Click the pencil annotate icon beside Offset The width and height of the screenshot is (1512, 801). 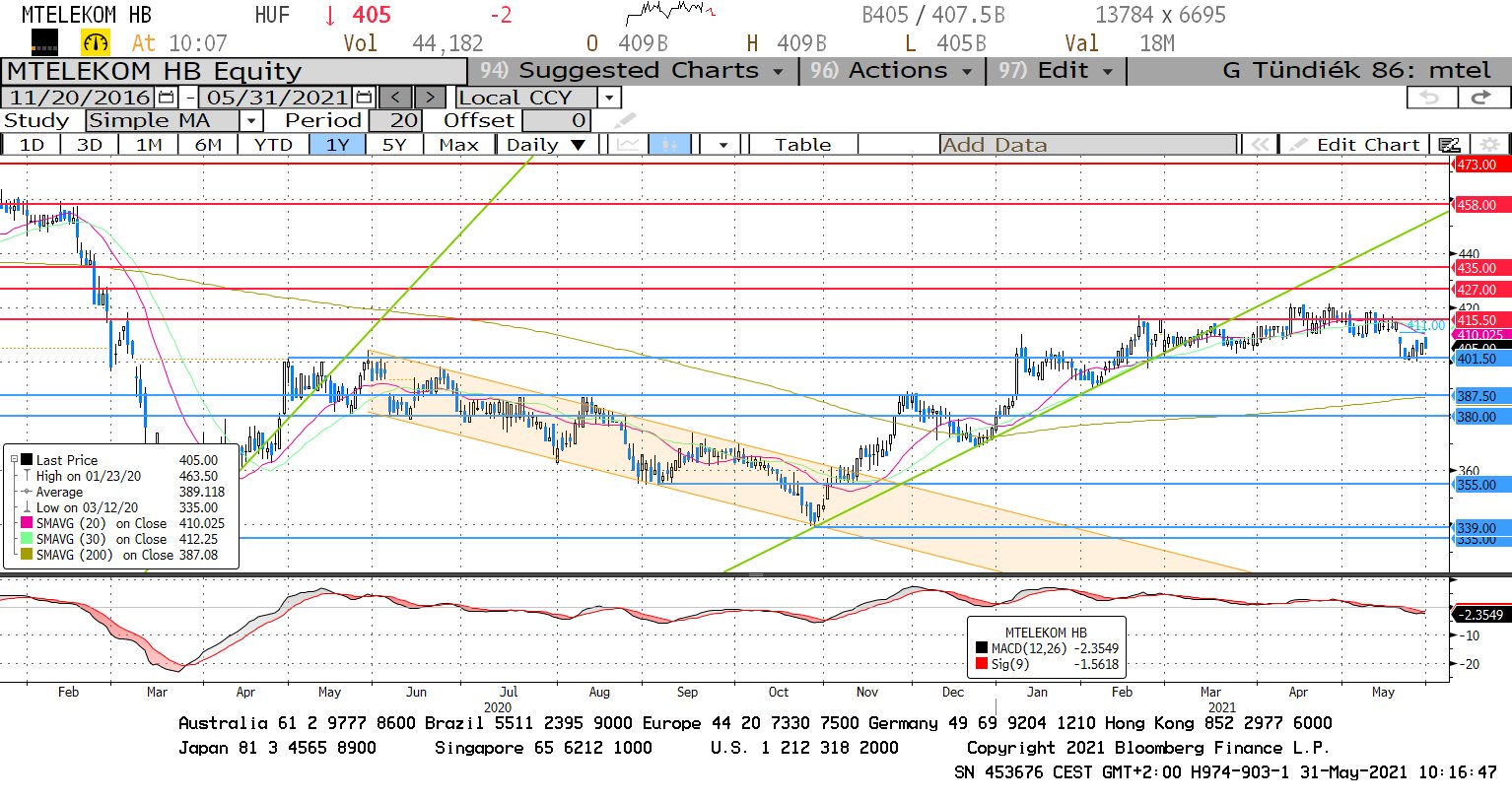pos(625,121)
